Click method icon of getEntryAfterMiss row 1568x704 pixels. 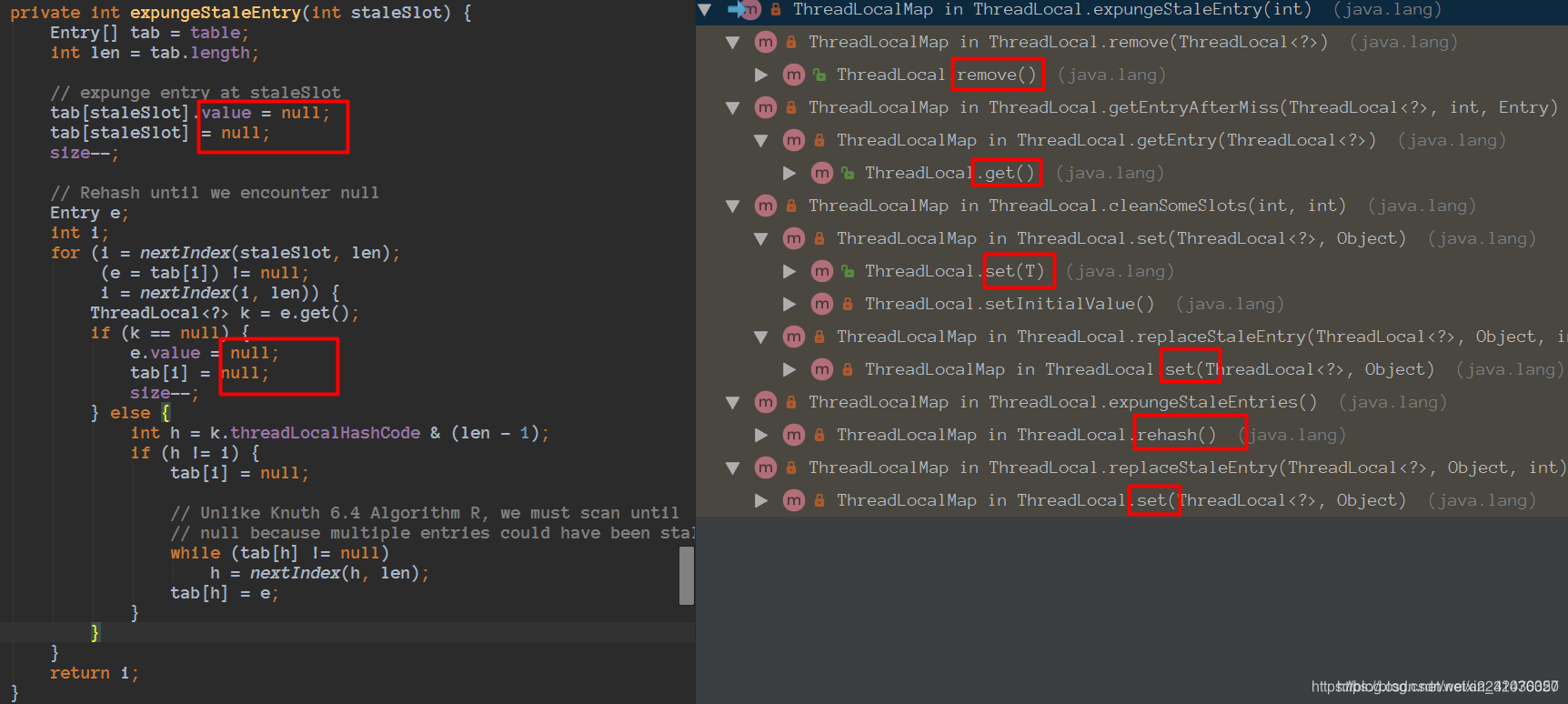coord(766,107)
